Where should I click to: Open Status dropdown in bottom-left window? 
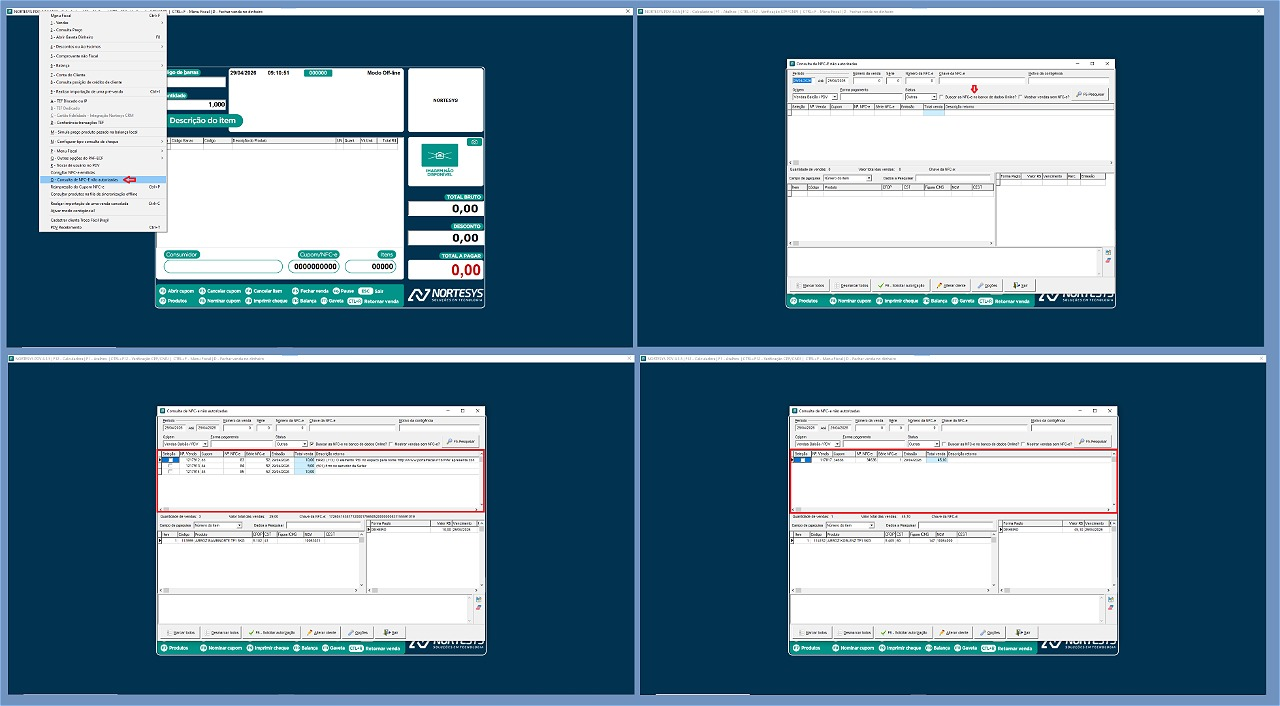305,443
